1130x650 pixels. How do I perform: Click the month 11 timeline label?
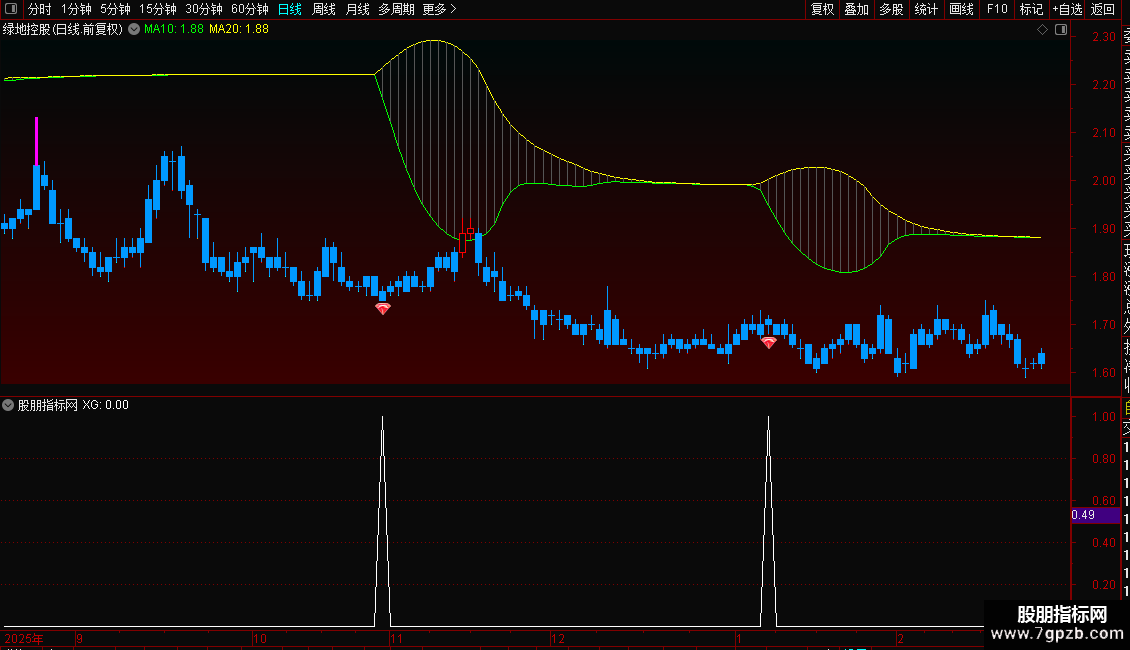pyautogui.click(x=396, y=638)
